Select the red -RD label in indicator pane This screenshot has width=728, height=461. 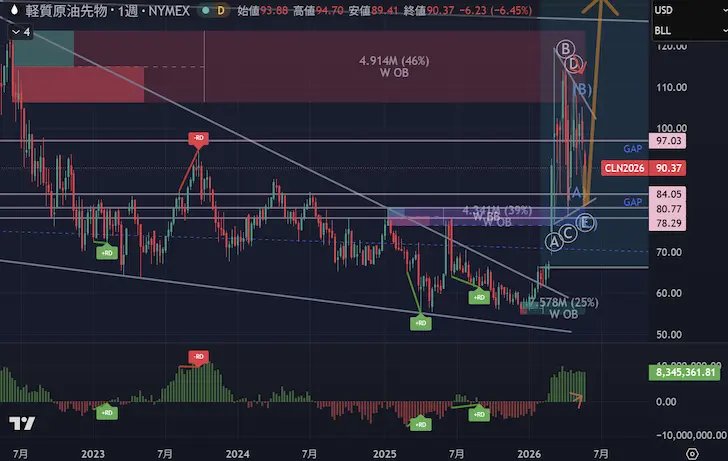(x=198, y=357)
